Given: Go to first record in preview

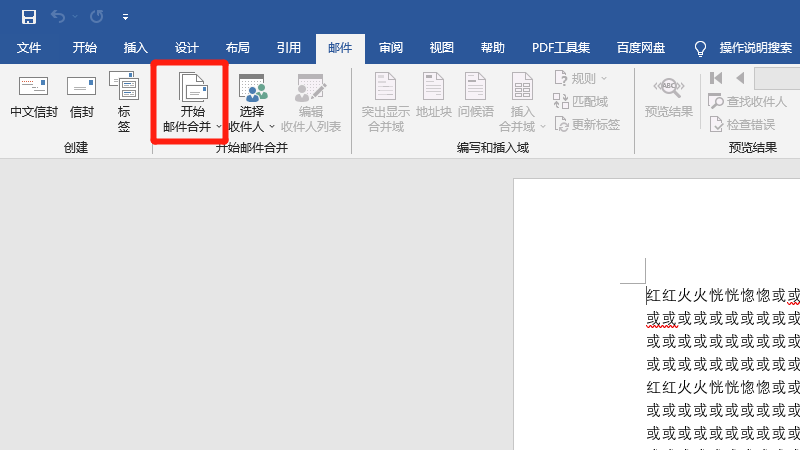Looking at the screenshot, I should [x=716, y=78].
